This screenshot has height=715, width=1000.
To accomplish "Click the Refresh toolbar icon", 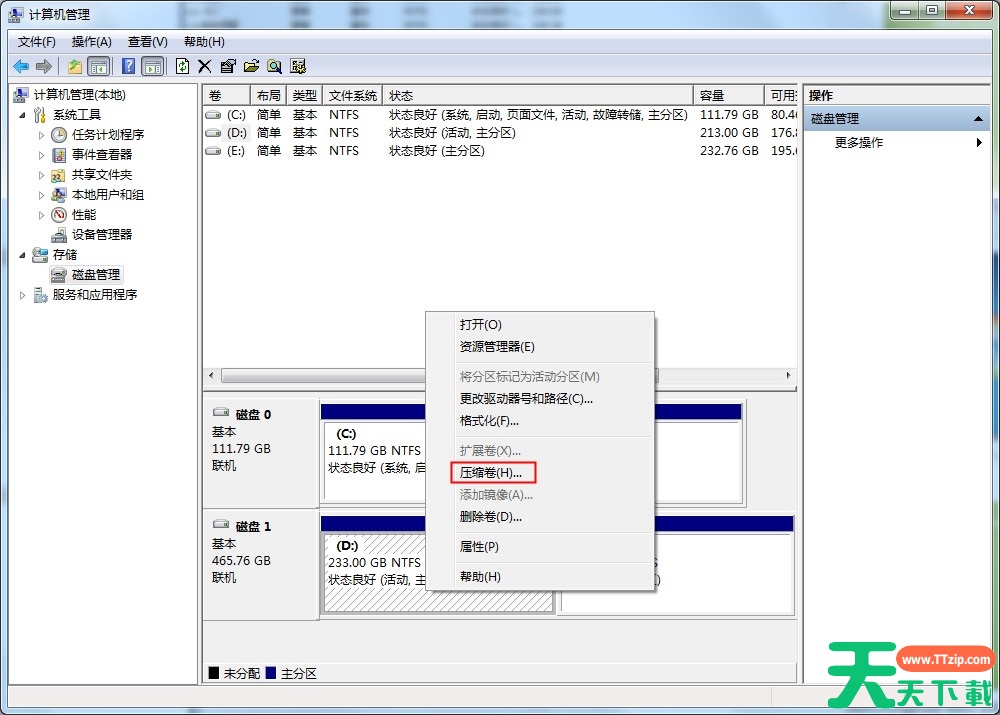I will tap(182, 66).
